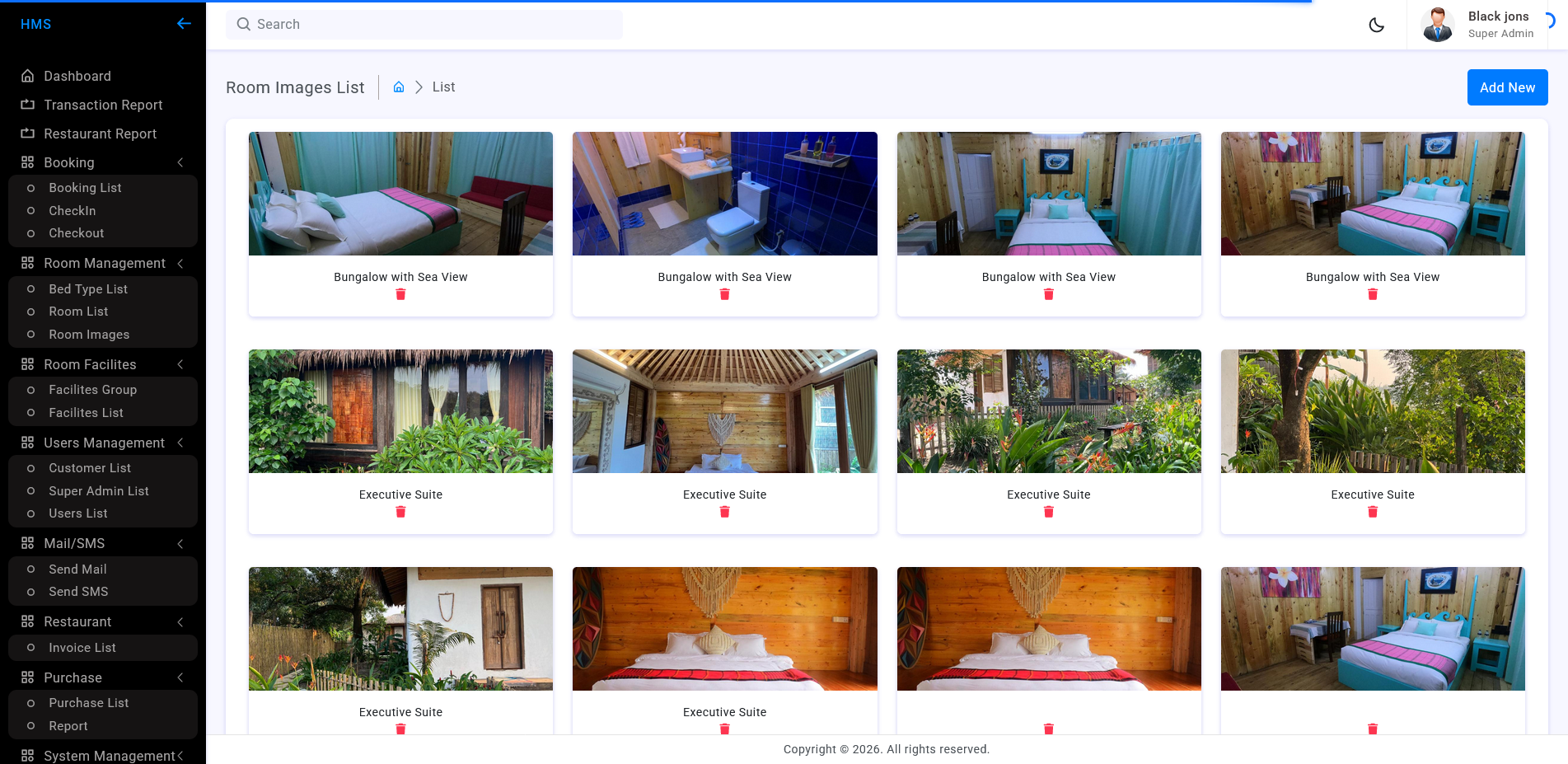Collapse the Users Management menu chevron

point(180,443)
